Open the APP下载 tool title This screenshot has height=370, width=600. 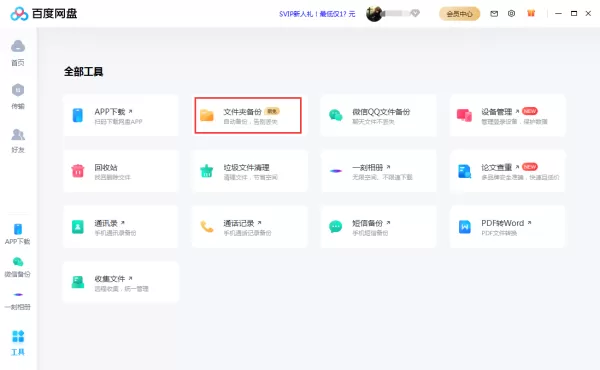pos(110,111)
